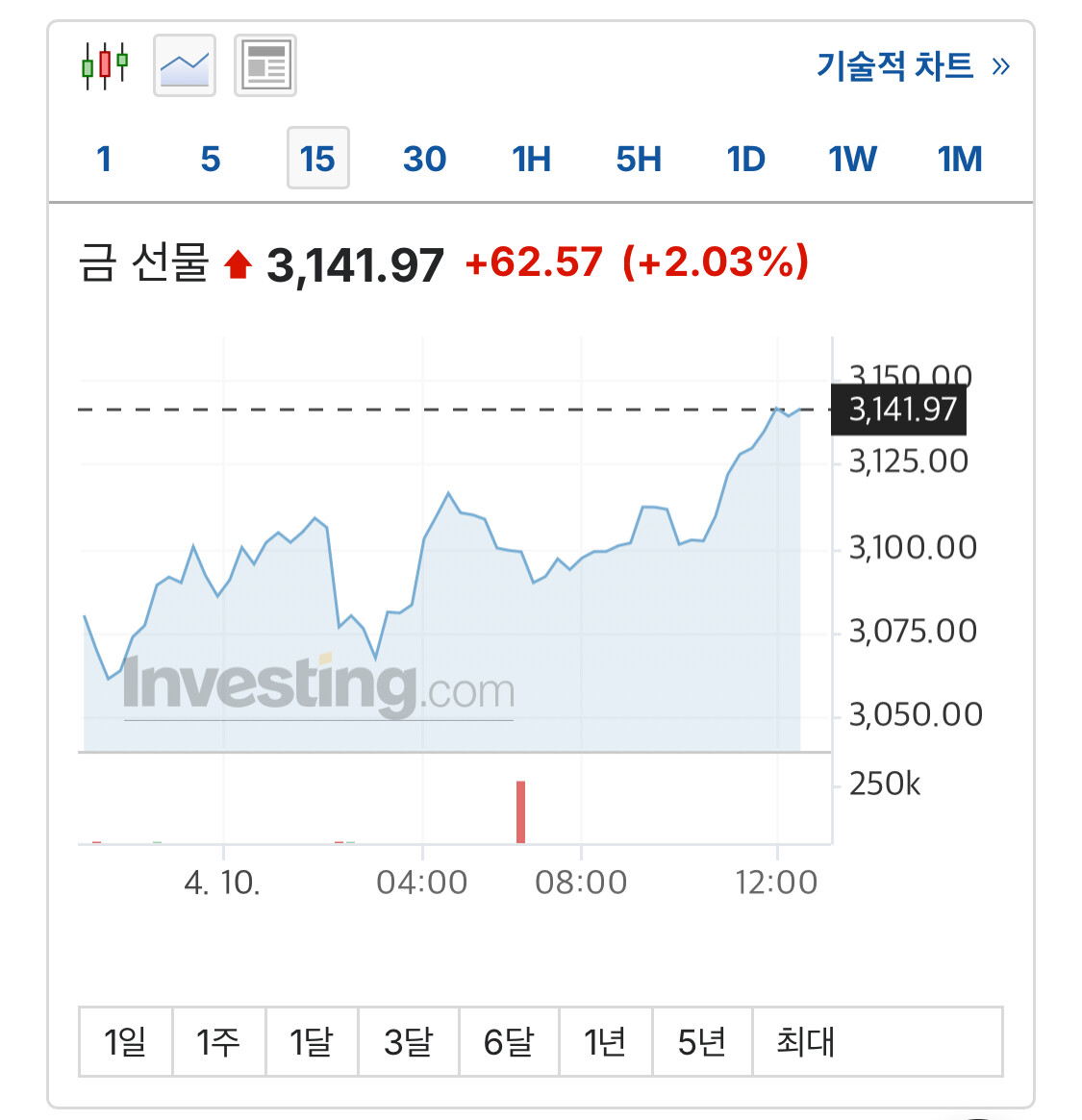Show the 1달 time range

point(312,1041)
